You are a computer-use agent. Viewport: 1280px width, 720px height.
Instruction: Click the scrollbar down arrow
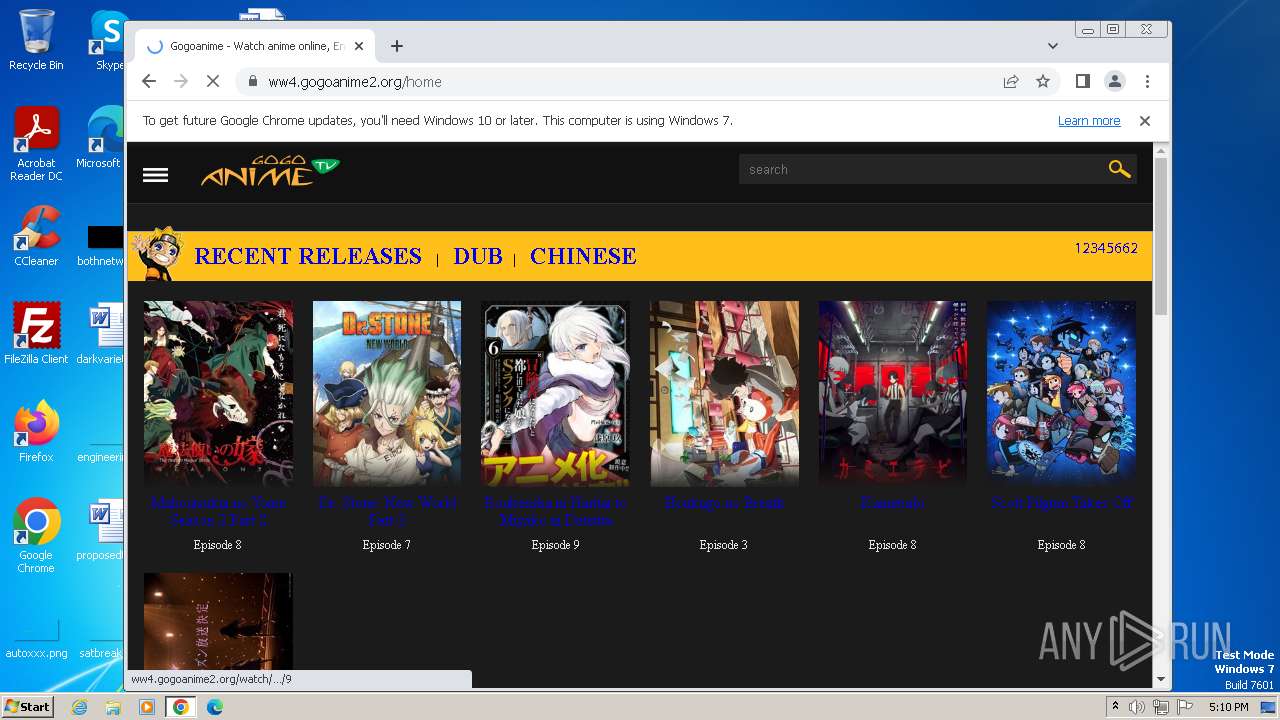click(x=1161, y=679)
